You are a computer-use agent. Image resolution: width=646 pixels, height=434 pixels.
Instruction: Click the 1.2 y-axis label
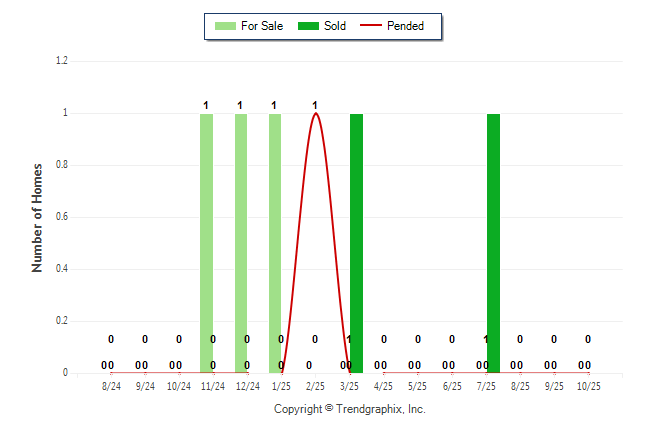[x=61, y=61]
